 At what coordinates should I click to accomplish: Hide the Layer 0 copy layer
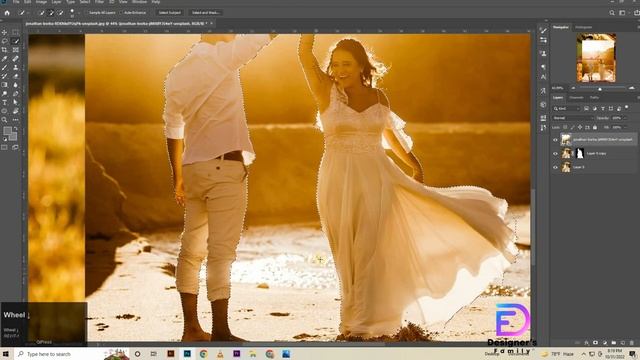pos(555,153)
